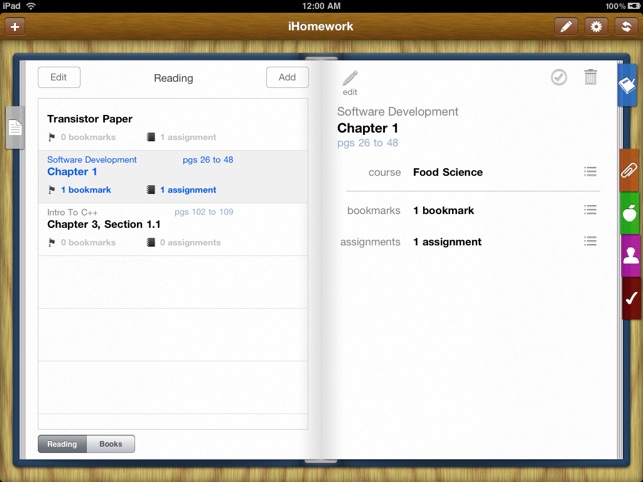Open list icon on bookmarks row
This screenshot has width=643, height=482.
tap(590, 210)
